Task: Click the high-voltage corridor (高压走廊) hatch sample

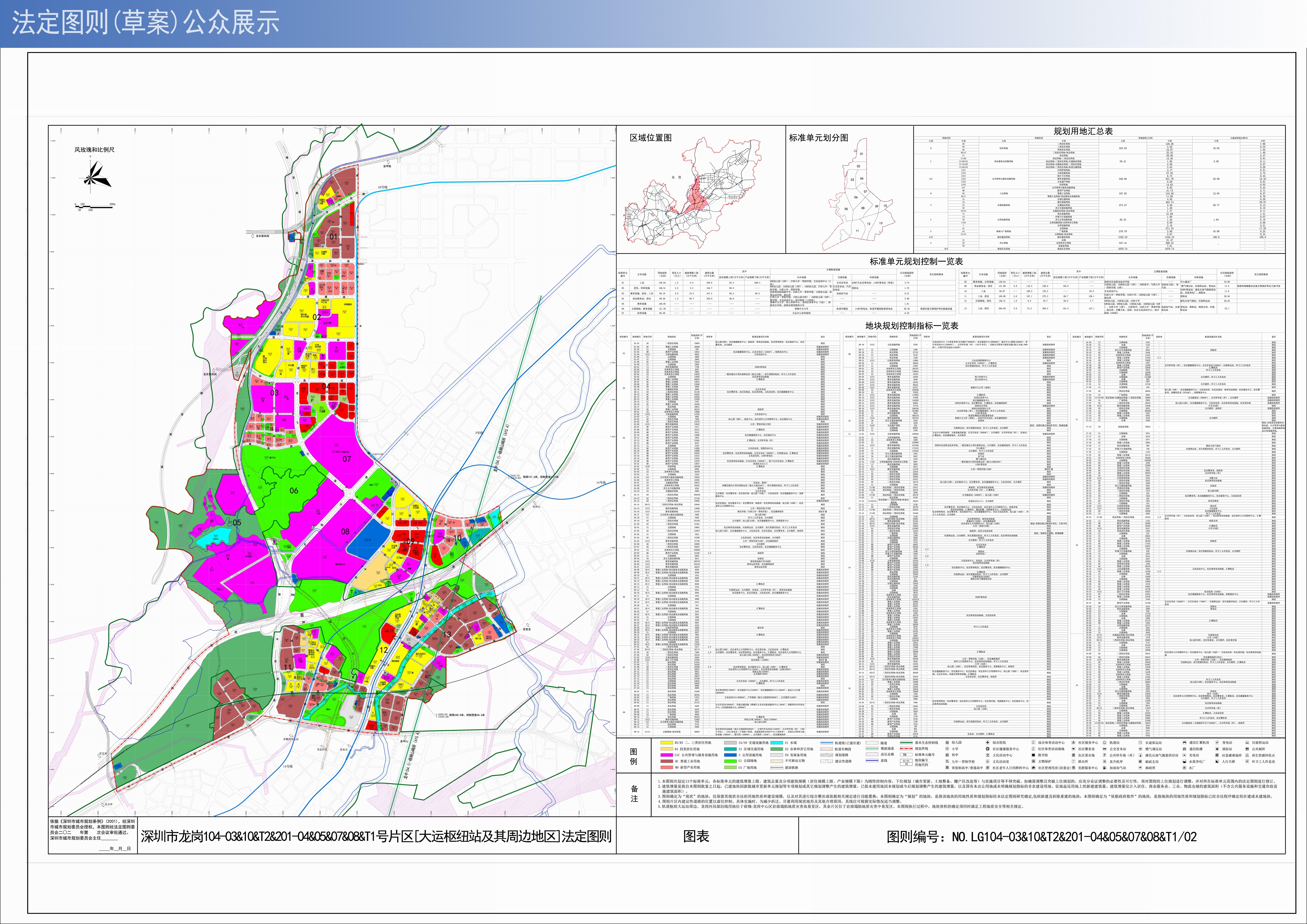Action: [x=872, y=754]
